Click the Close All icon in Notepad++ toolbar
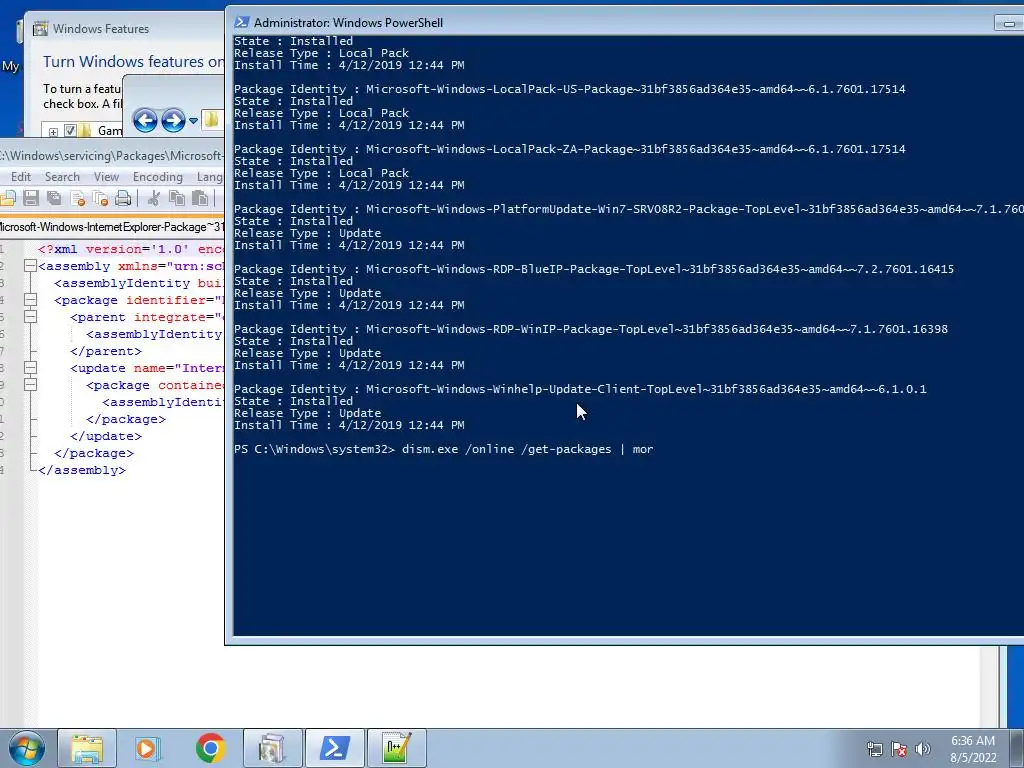Image resolution: width=1024 pixels, height=768 pixels. [x=100, y=198]
